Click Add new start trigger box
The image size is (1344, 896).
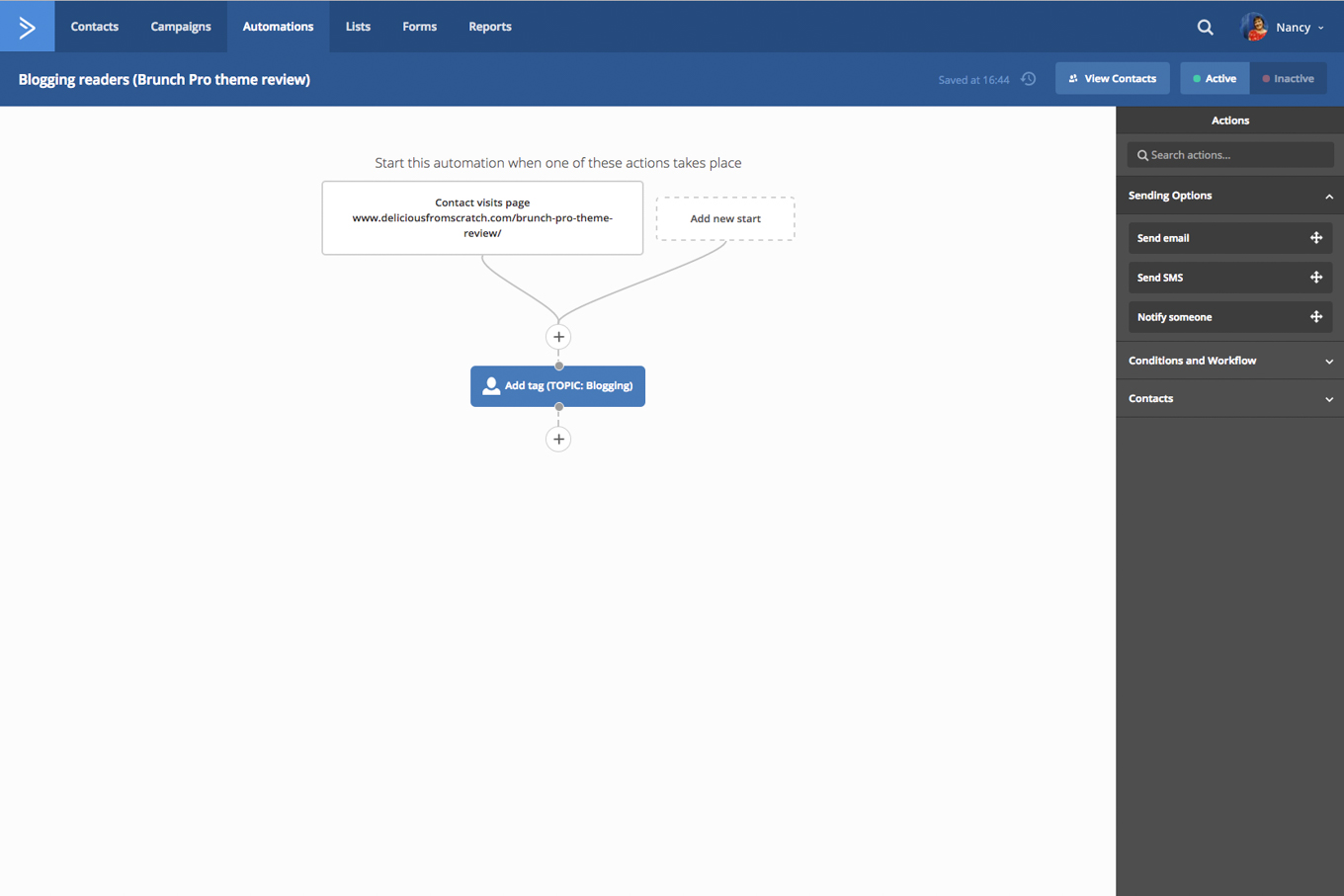724,218
